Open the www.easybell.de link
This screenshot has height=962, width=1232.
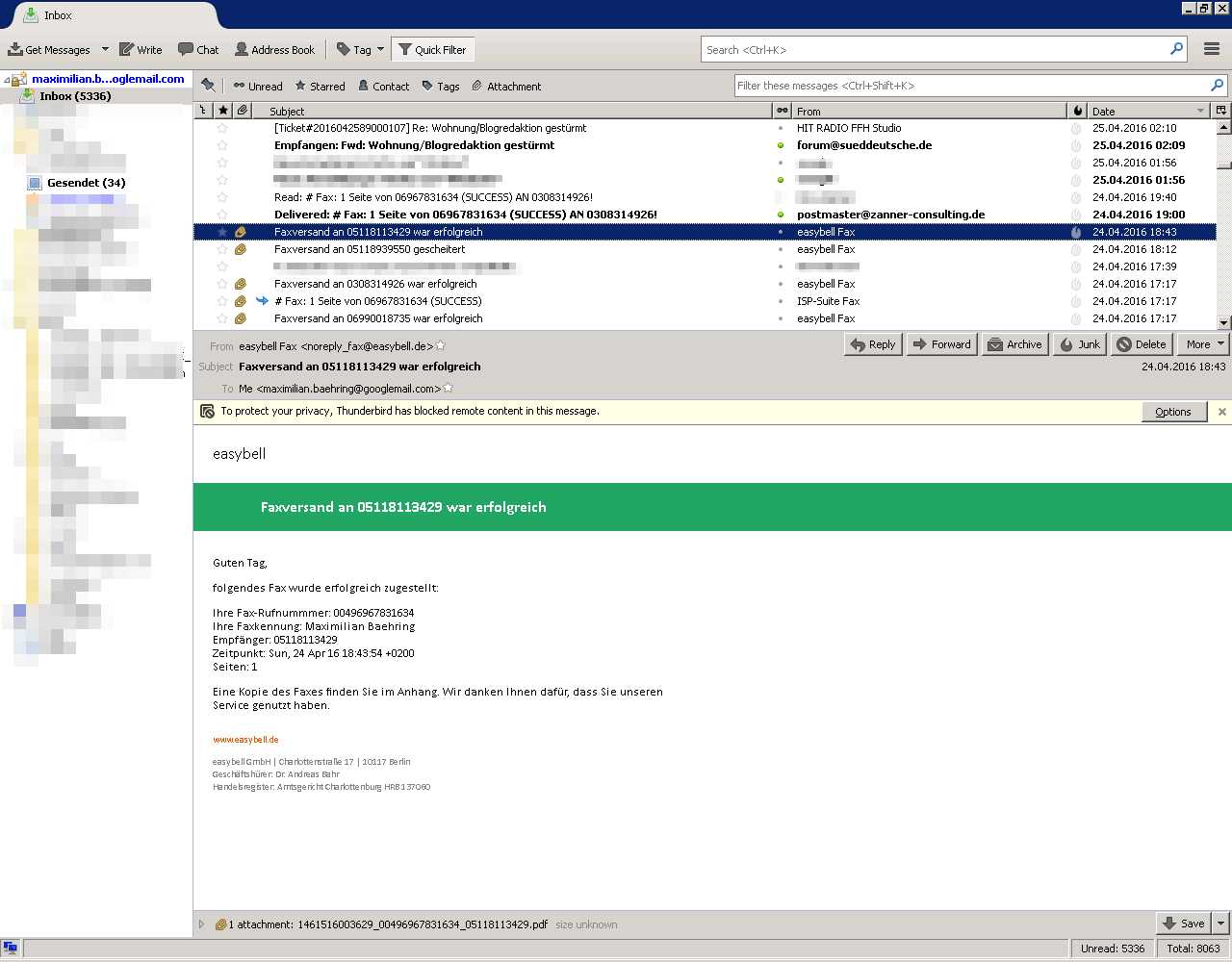[245, 740]
